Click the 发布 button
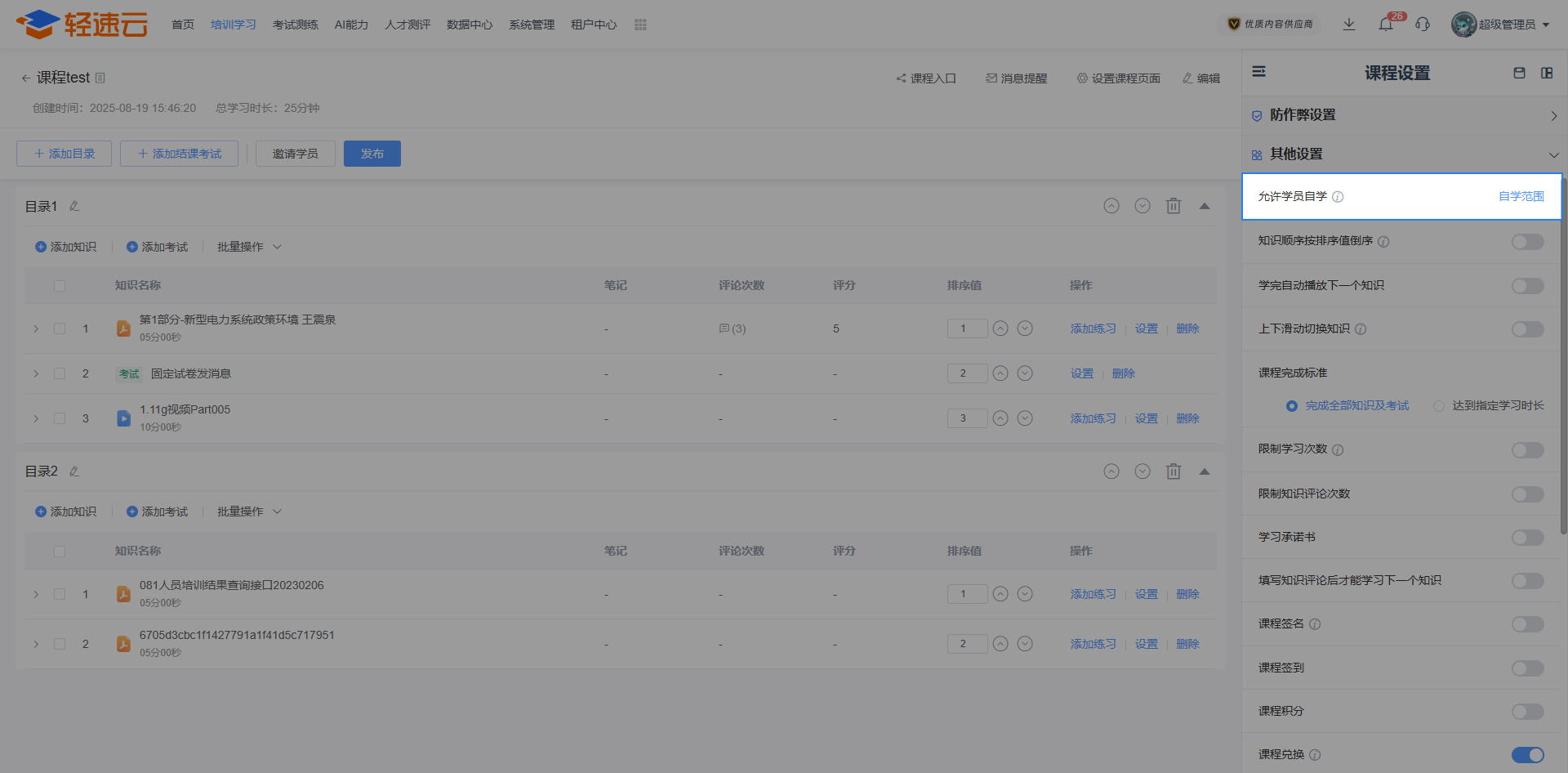This screenshot has height=773, width=1568. 372,154
